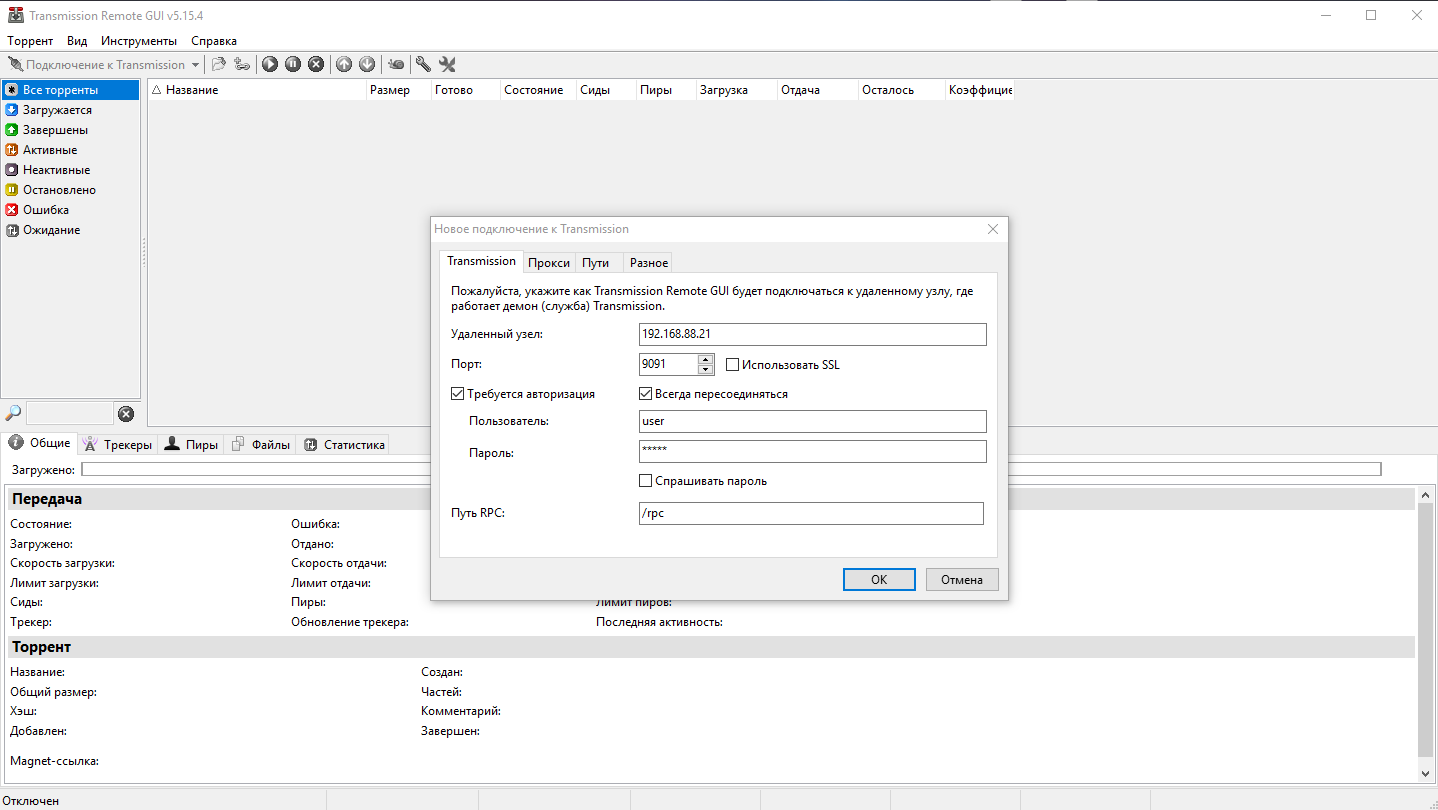Screen dimensions: 1438x810
Task: Click the Путь RPC input field
Action: pyautogui.click(x=811, y=513)
